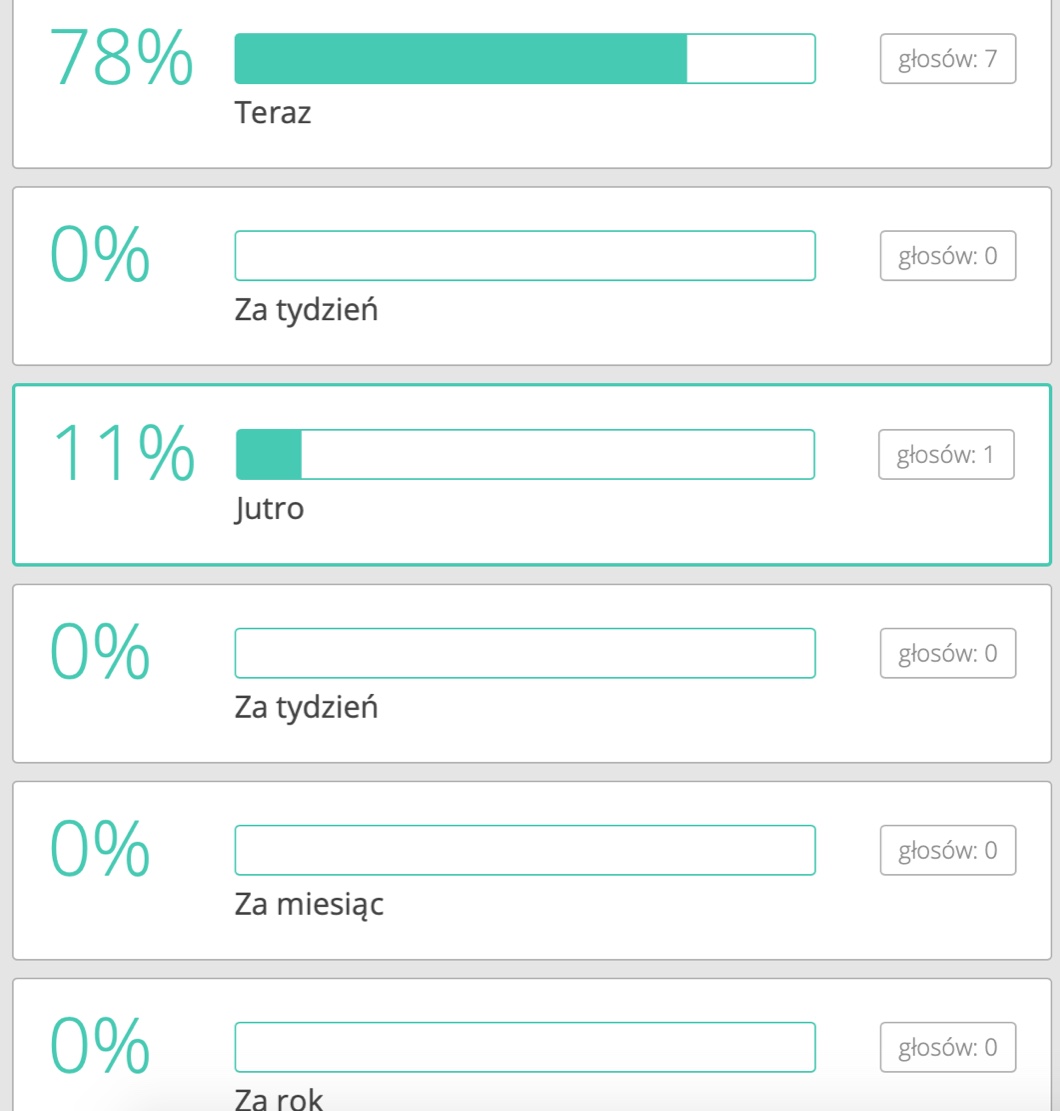Click the 11% percentage for Jutro
Viewport: 1060px width, 1111px height.
point(123,454)
